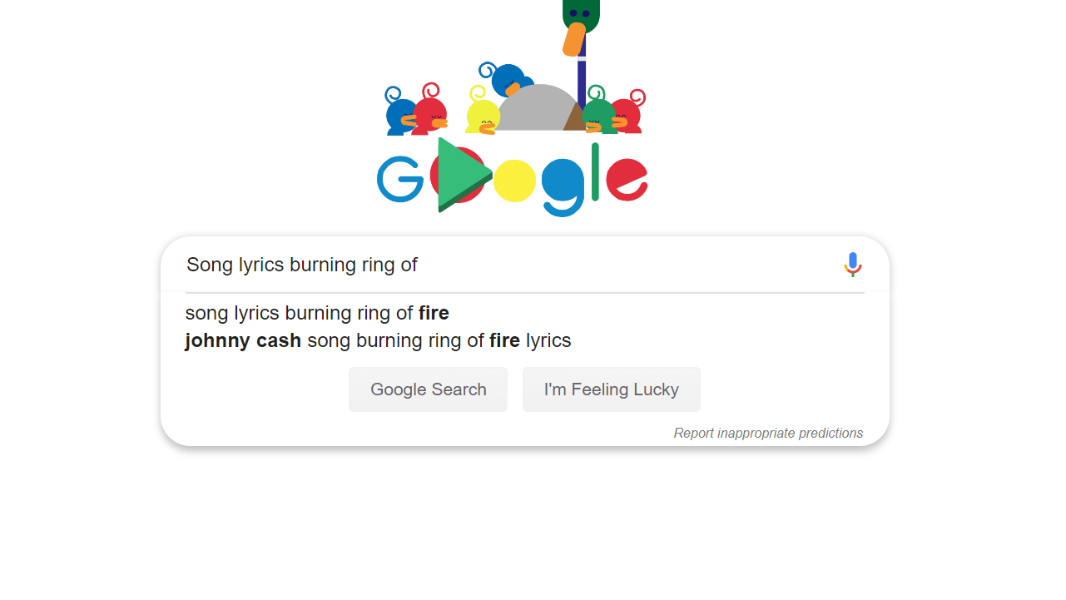Click the microphone icon for voice search
1066x600 pixels.
(x=852, y=264)
